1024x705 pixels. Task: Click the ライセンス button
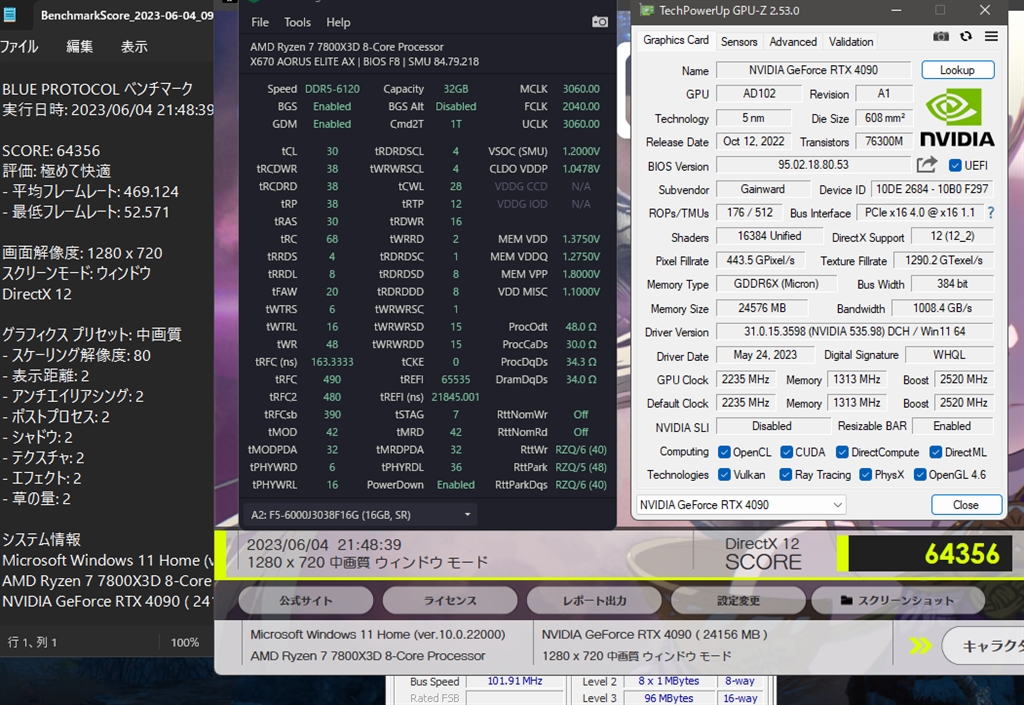(450, 601)
